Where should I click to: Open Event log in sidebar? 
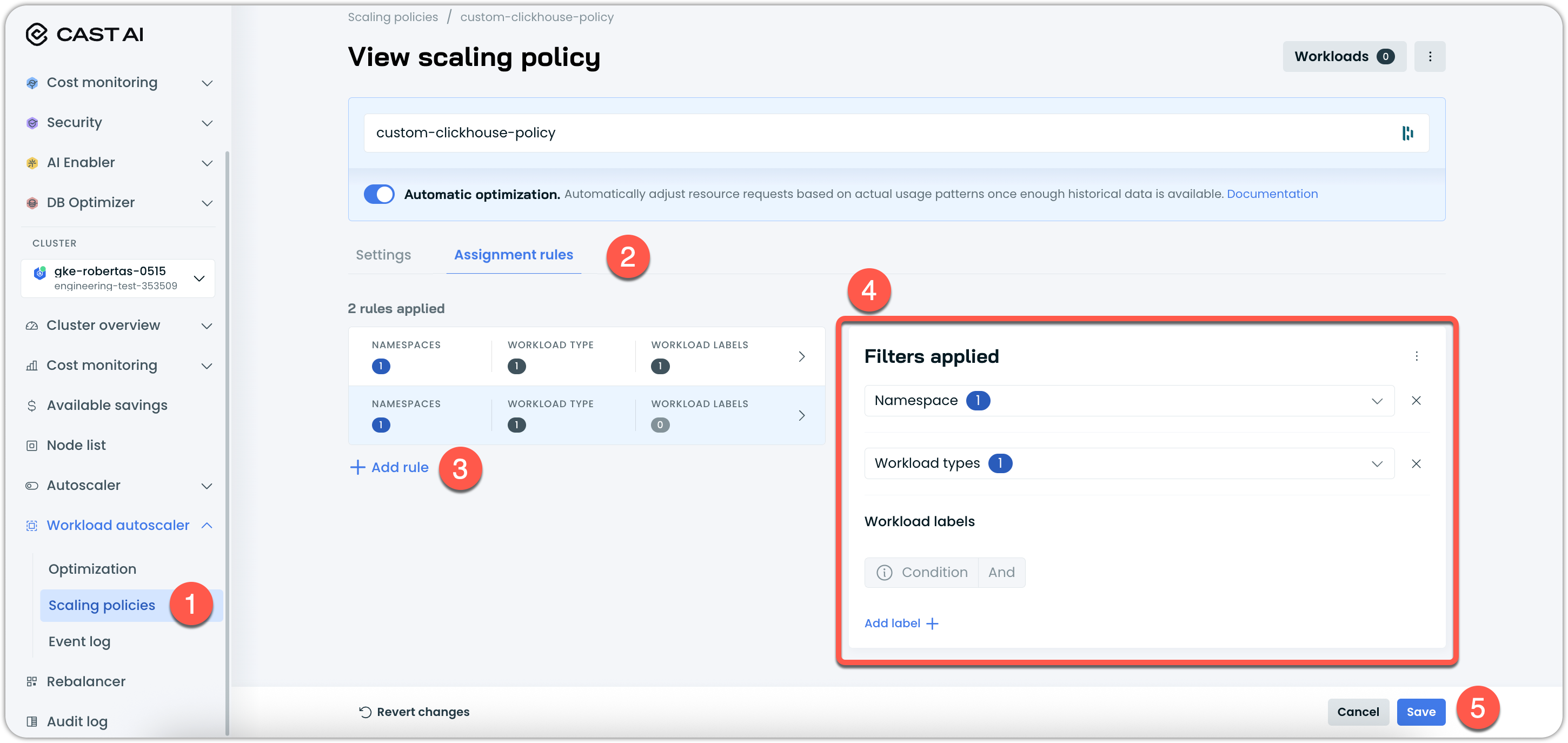pyautogui.click(x=79, y=642)
